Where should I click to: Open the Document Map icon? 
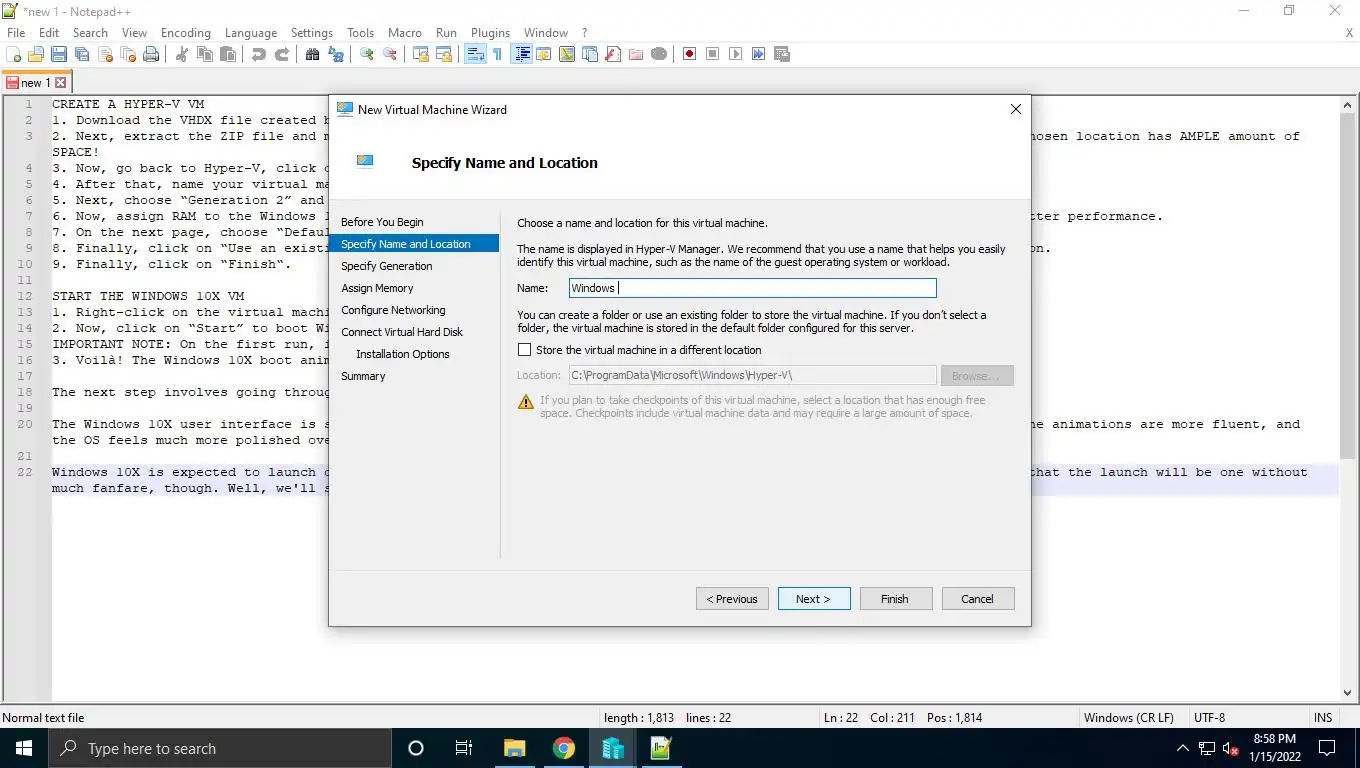(566, 54)
